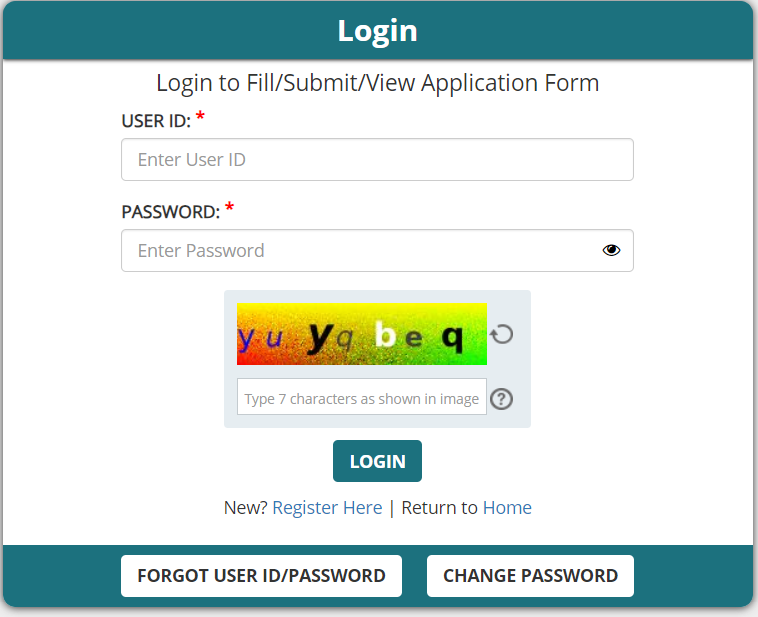Refresh the captcha image

[501, 334]
